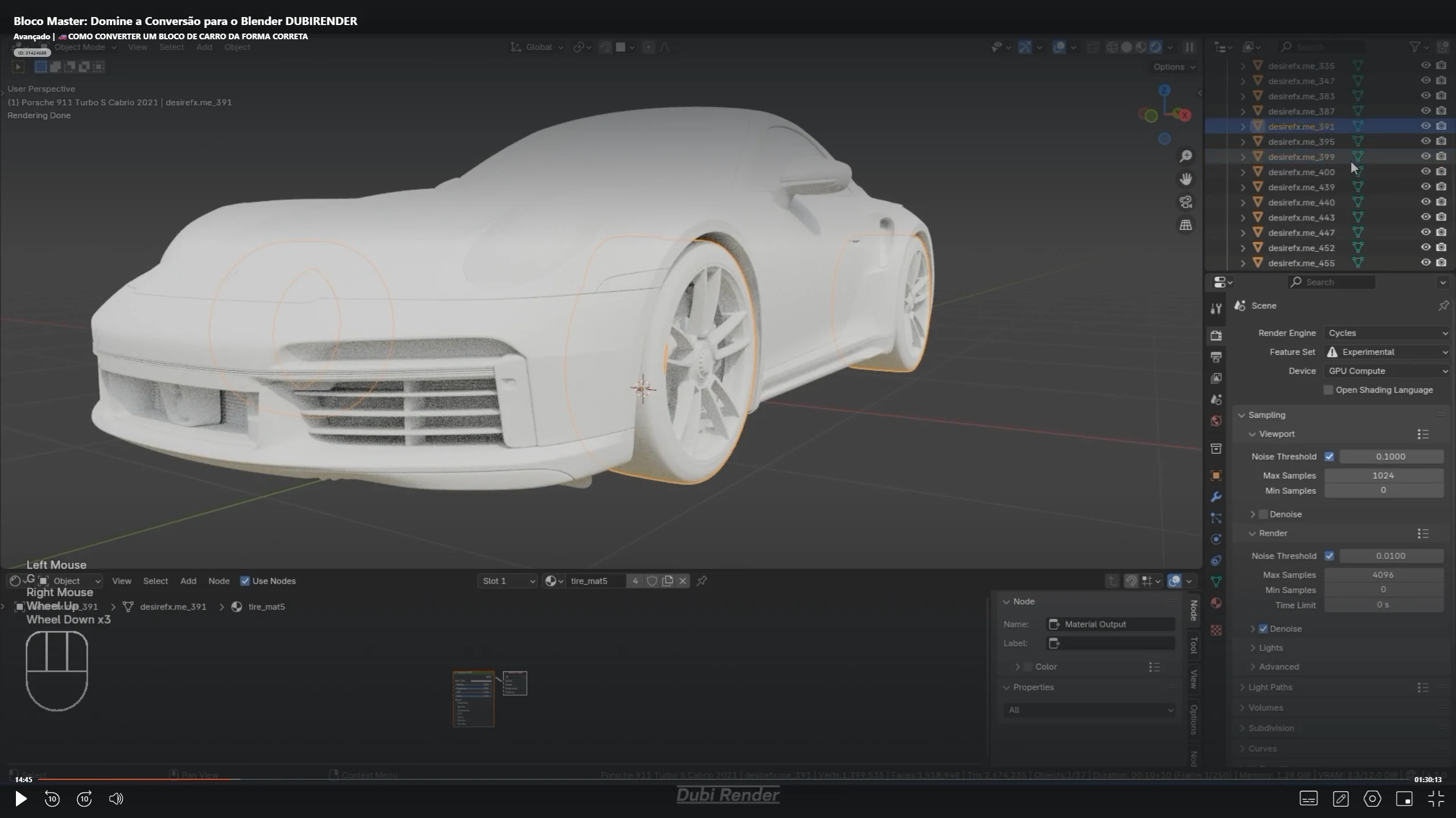This screenshot has width=1456, height=818.
Task: Click the Render Max Samples 4096 field
Action: click(1383, 575)
